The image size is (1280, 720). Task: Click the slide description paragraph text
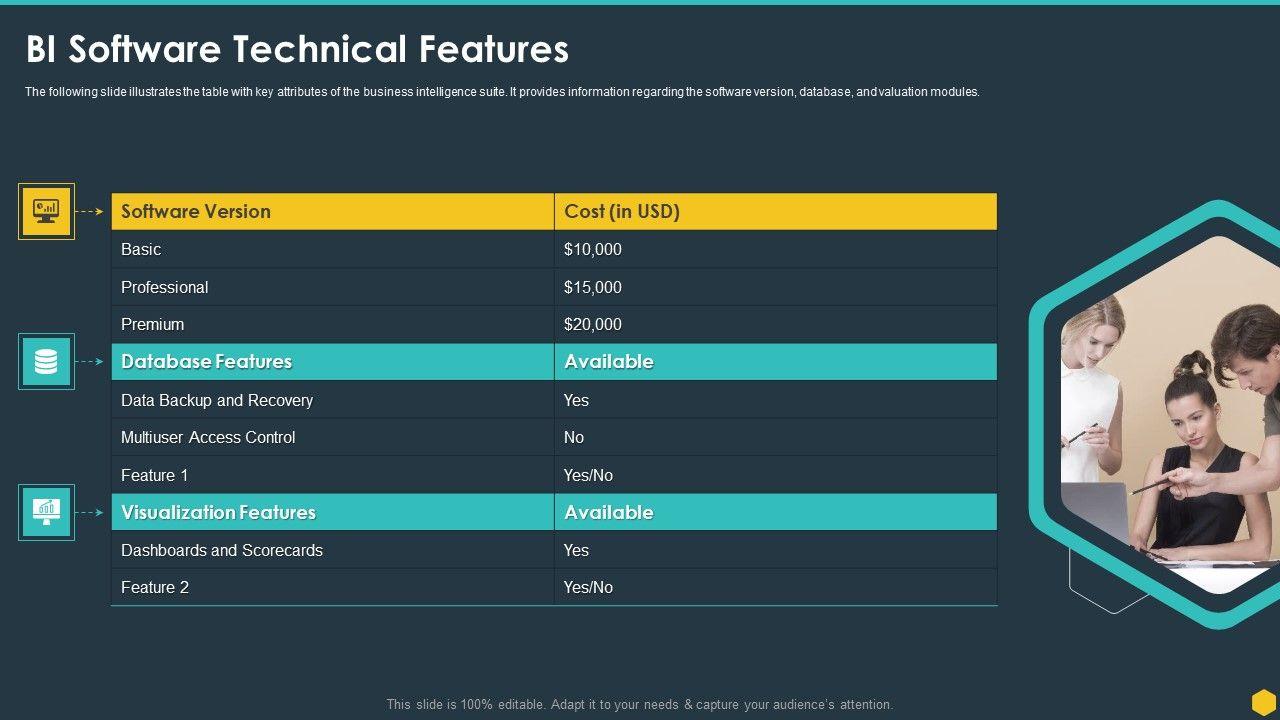502,92
